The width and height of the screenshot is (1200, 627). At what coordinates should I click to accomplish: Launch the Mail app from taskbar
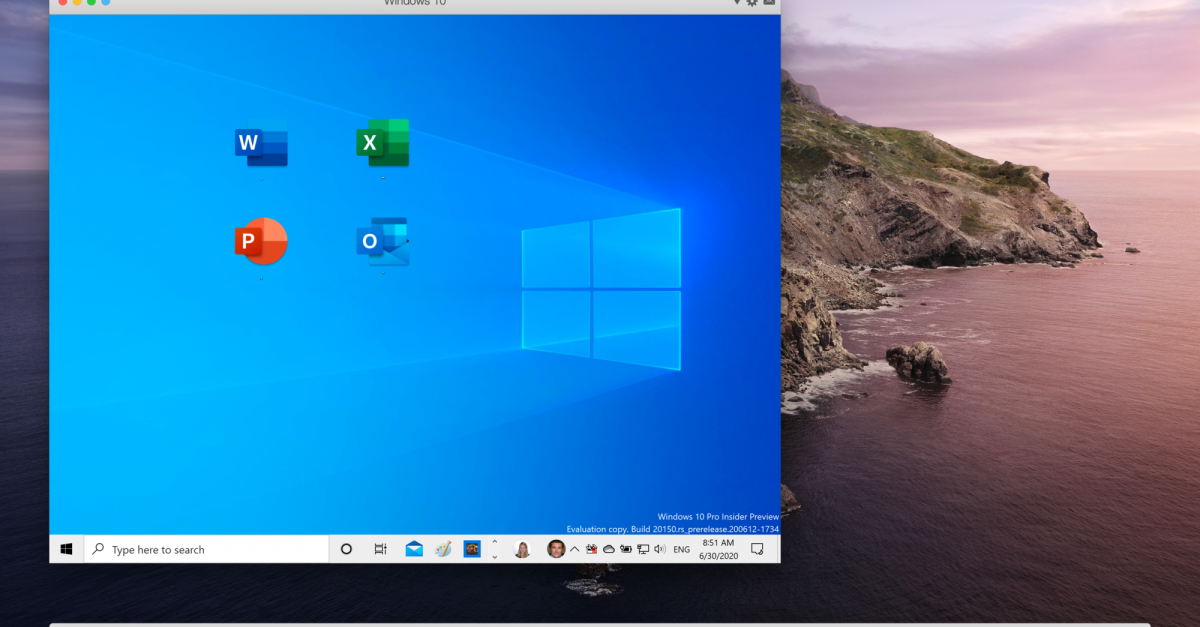coord(414,549)
